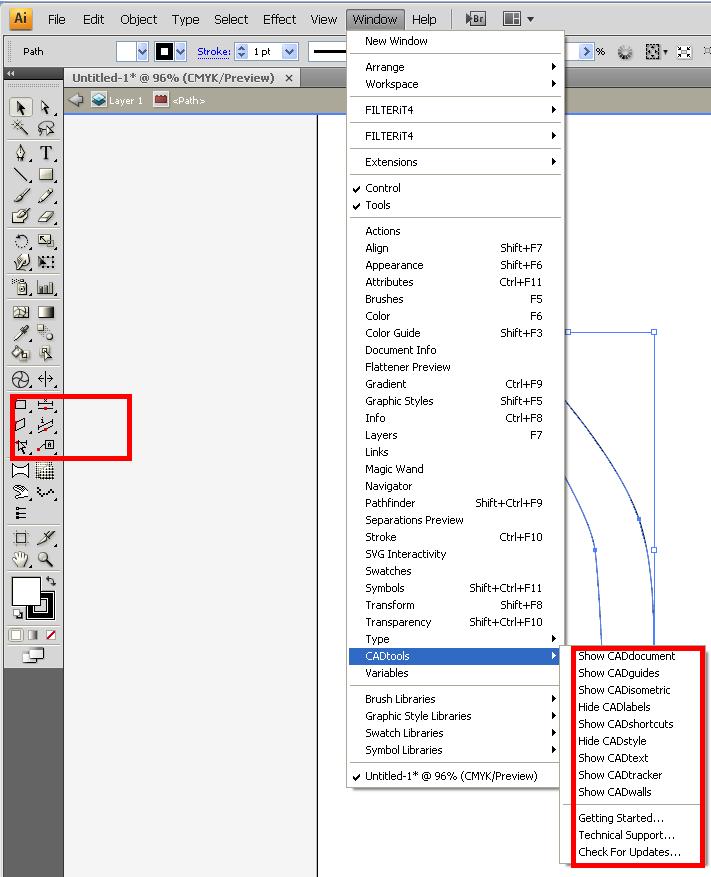Select the Type tool

point(46,153)
